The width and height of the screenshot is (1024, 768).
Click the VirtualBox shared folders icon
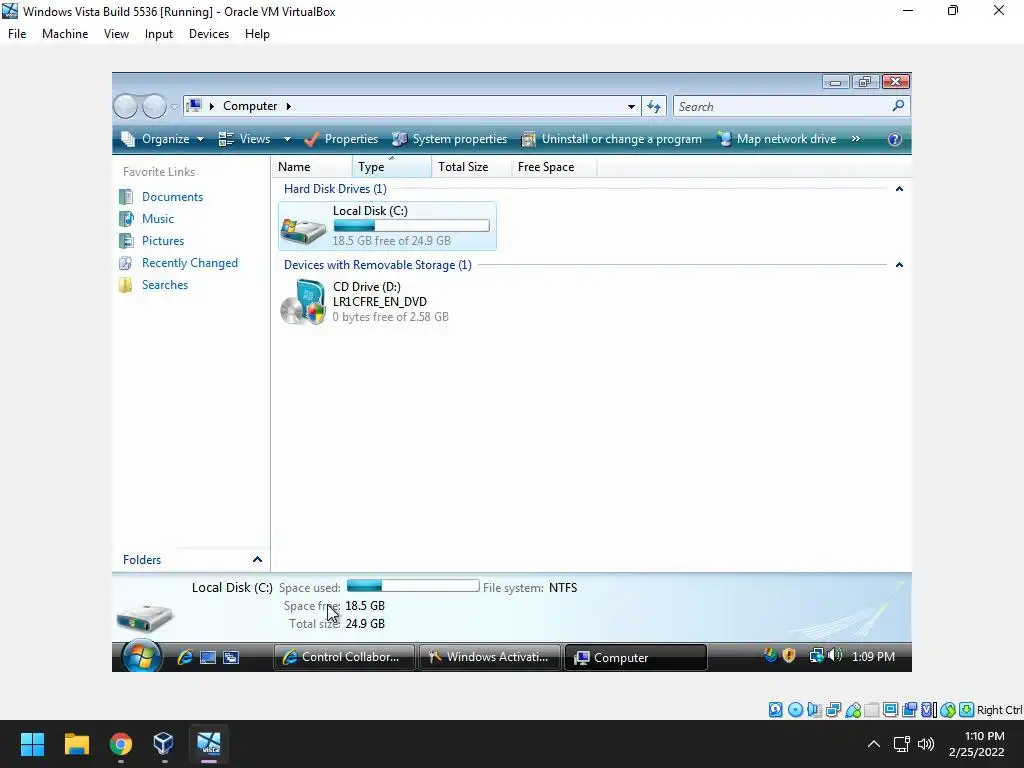872,710
